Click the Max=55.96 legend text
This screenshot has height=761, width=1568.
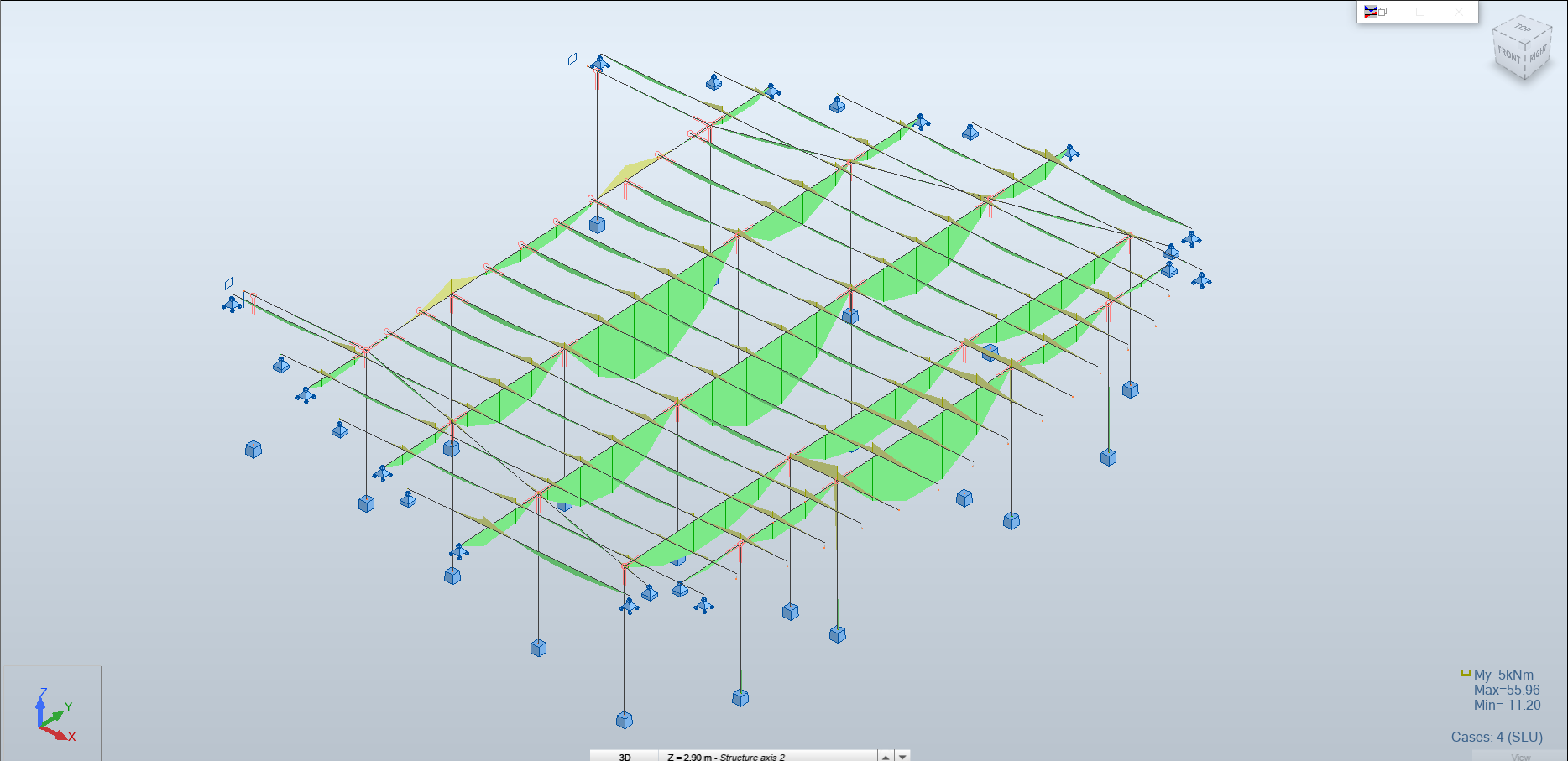1507,689
